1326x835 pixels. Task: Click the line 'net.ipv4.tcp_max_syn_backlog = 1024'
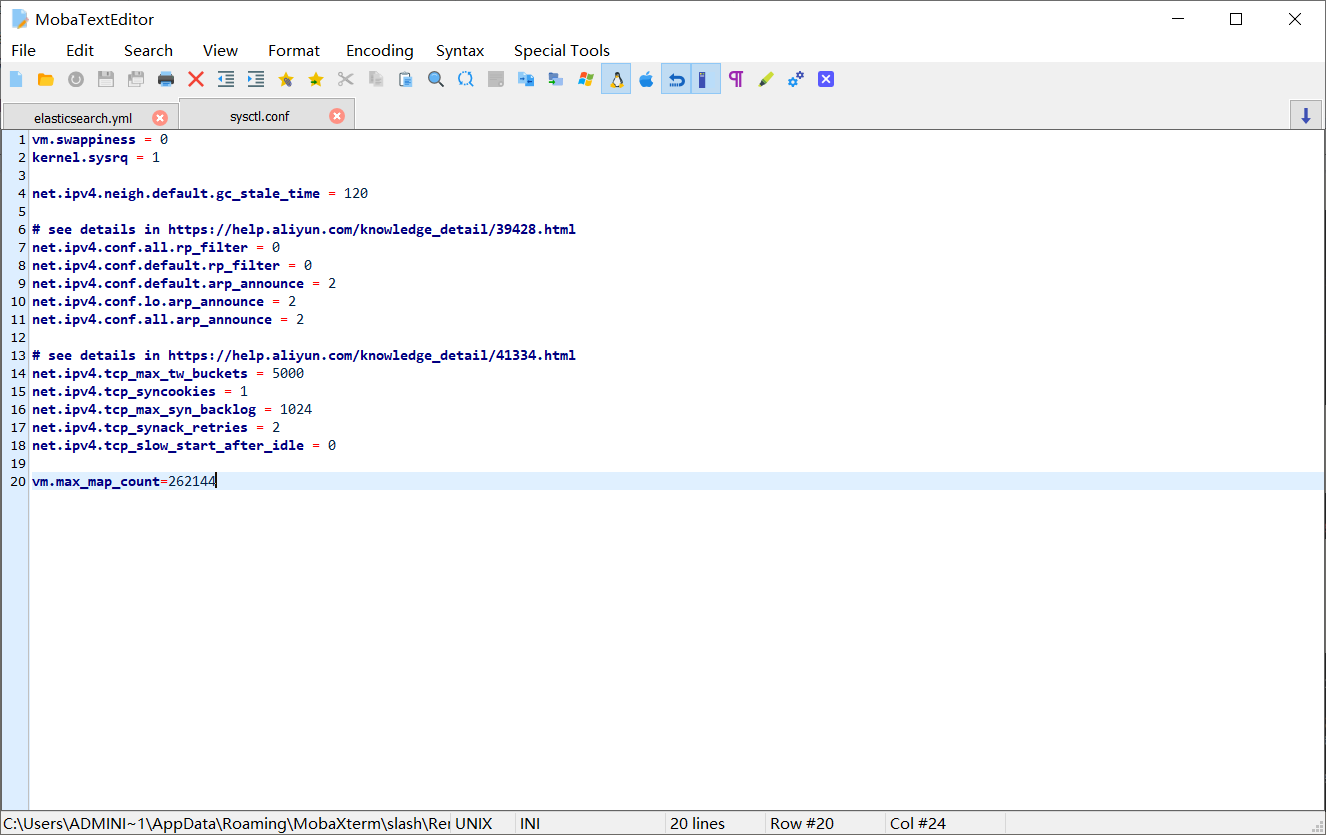click(x=172, y=410)
